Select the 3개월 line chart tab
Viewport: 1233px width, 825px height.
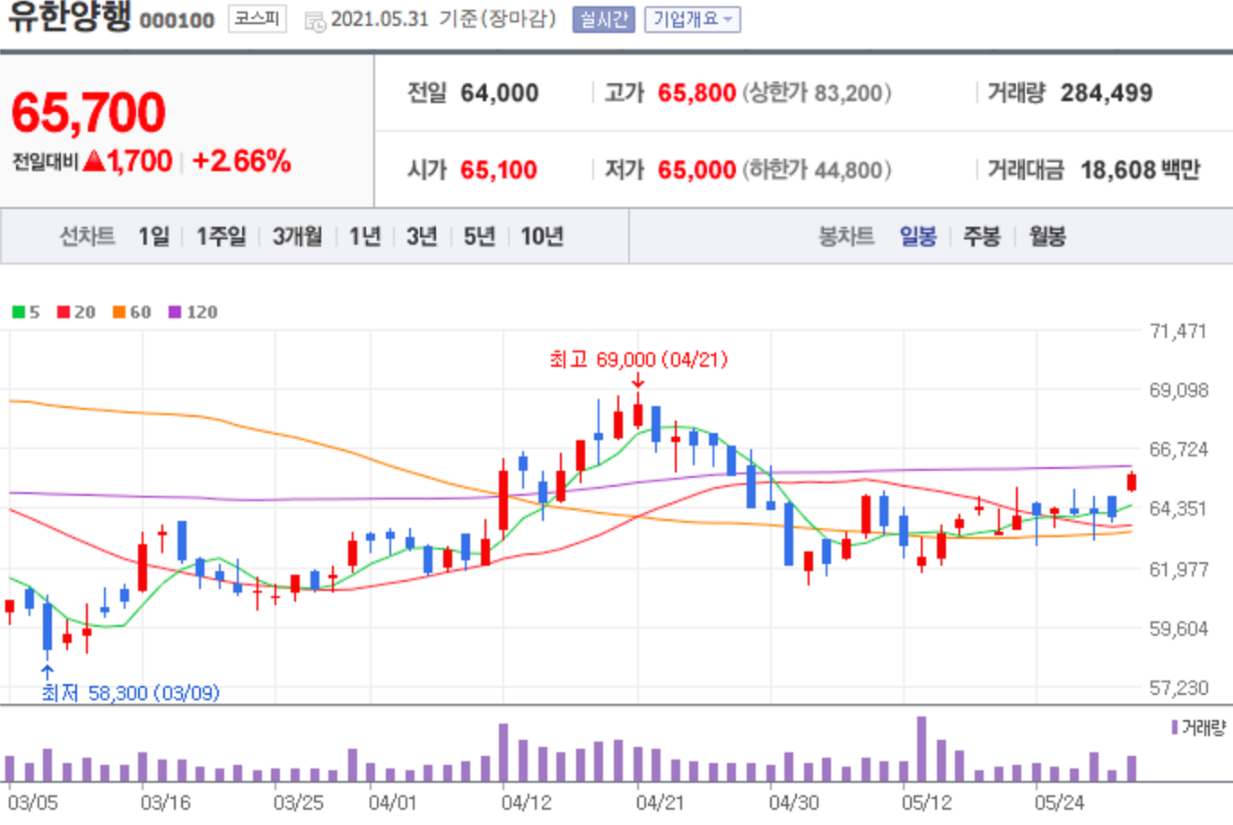coord(297,237)
